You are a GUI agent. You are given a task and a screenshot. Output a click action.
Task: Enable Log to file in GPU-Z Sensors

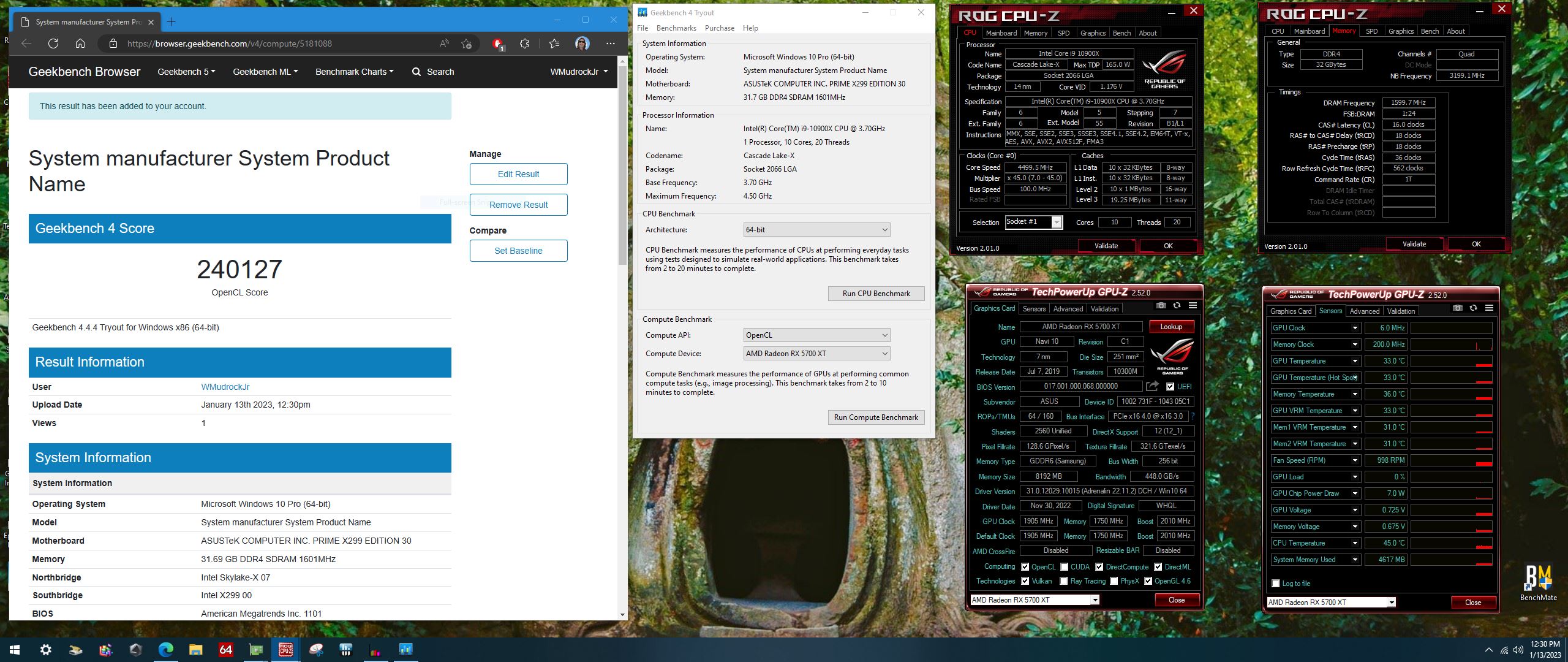click(1276, 584)
